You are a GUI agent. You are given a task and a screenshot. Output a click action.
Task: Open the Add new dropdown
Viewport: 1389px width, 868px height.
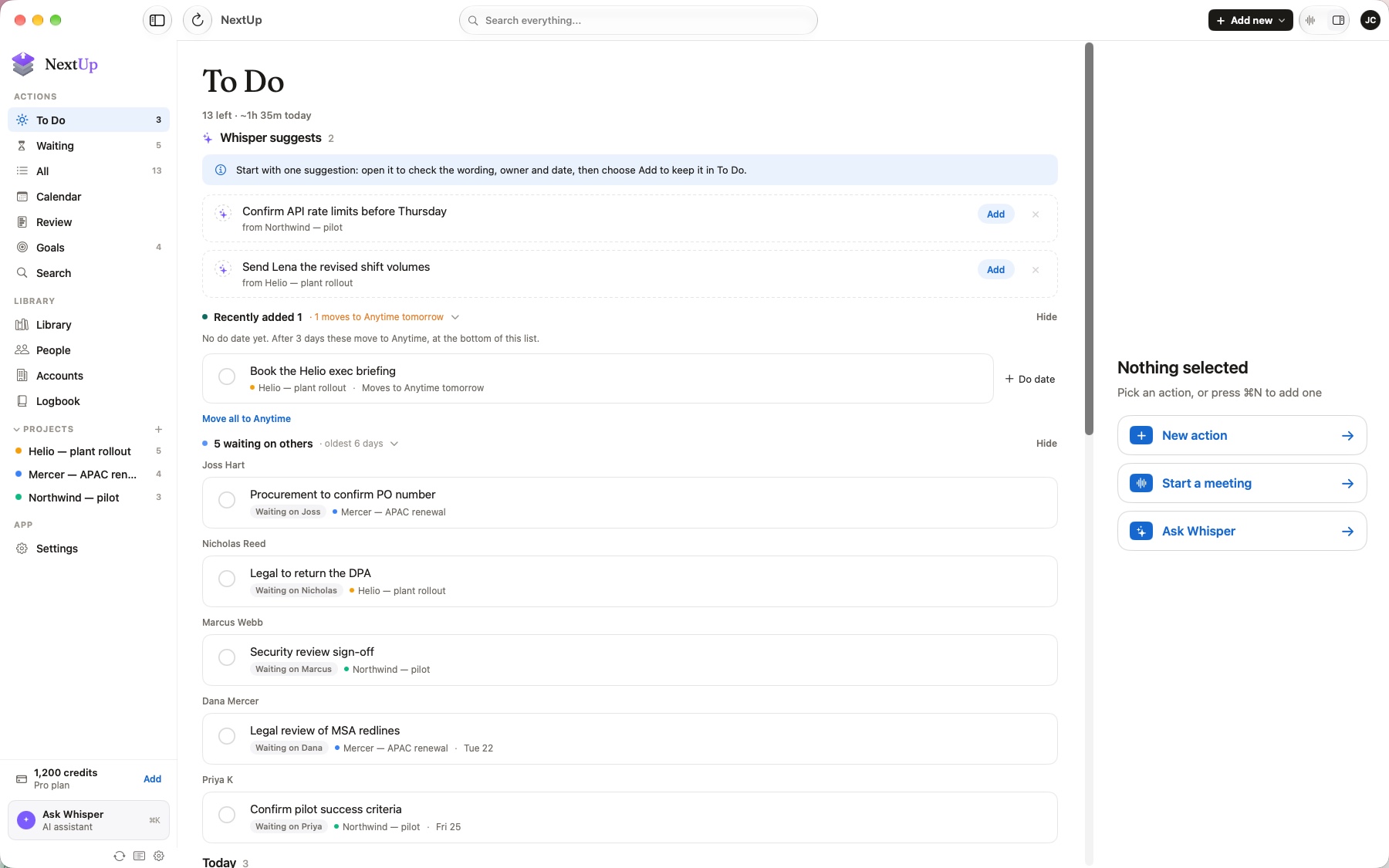coord(1250,20)
